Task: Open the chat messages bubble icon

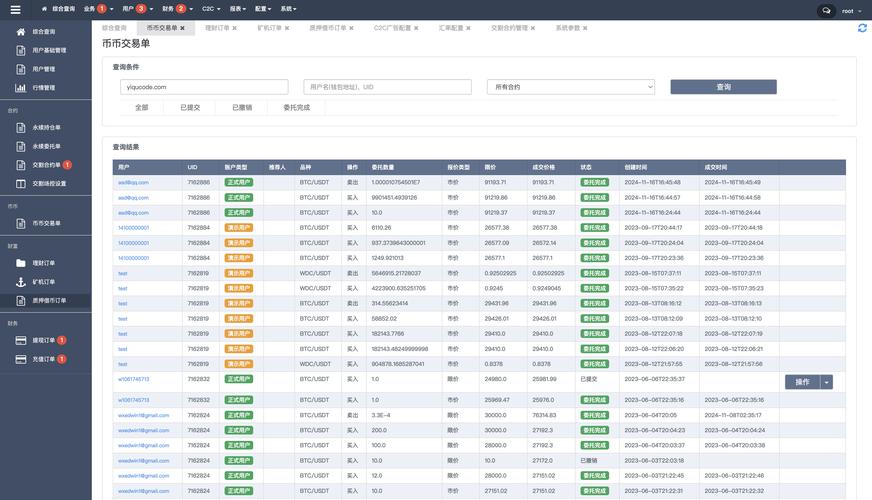Action: pyautogui.click(x=826, y=10)
